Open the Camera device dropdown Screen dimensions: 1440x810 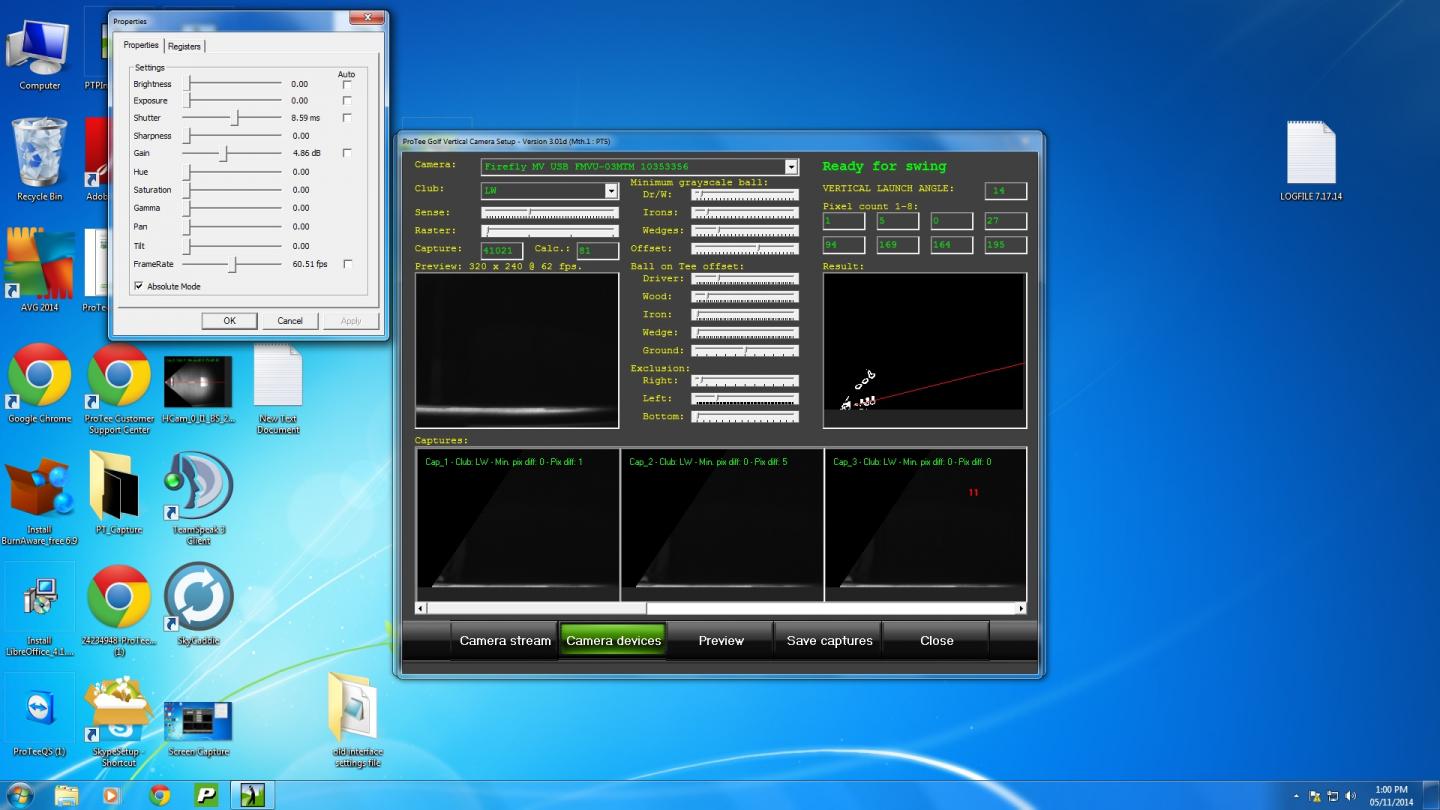pos(791,167)
